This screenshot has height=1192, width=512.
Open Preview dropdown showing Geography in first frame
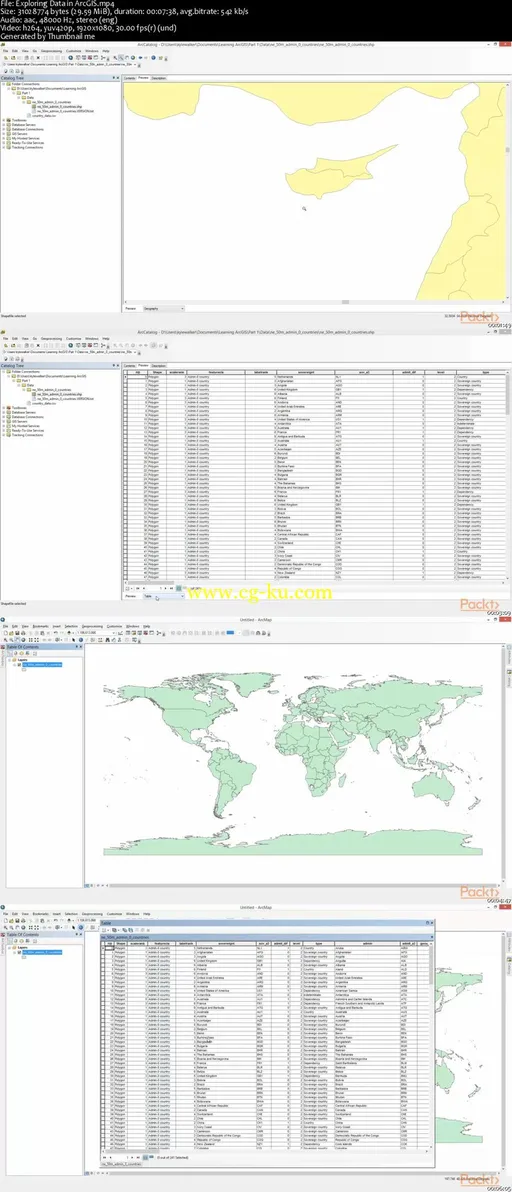pos(163,309)
